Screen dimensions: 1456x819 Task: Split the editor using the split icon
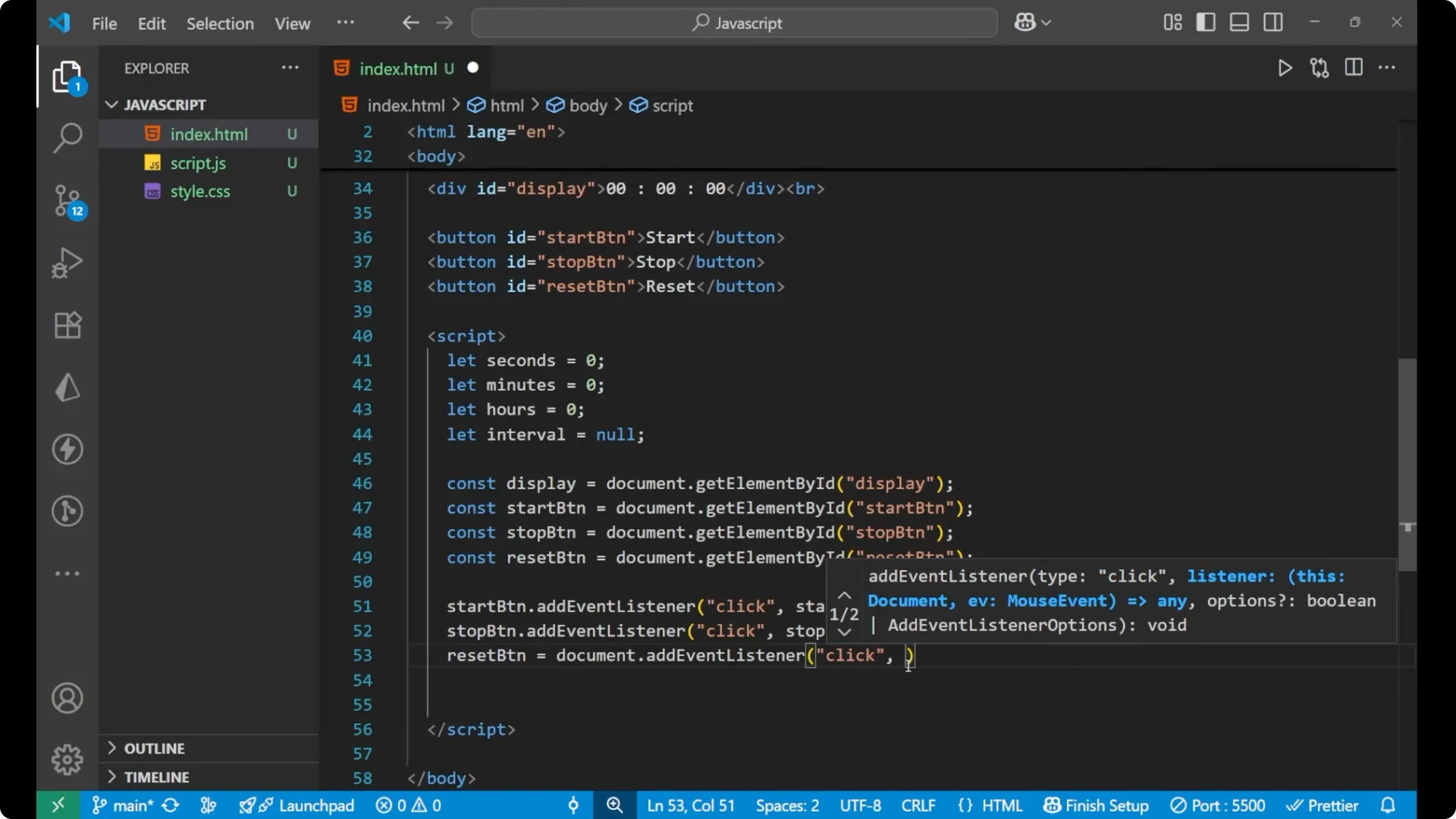(x=1354, y=67)
